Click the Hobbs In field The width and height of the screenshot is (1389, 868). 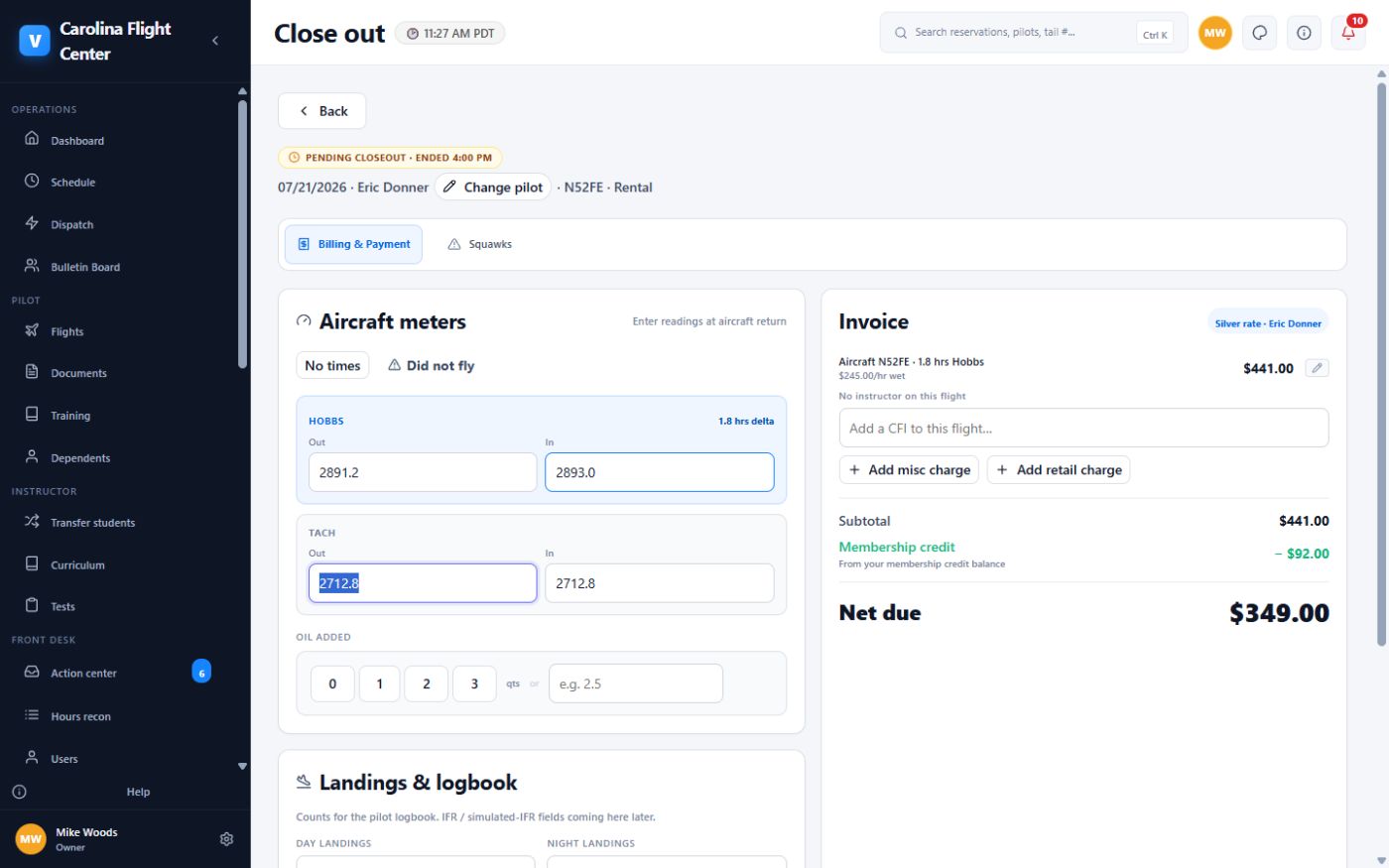[660, 472]
